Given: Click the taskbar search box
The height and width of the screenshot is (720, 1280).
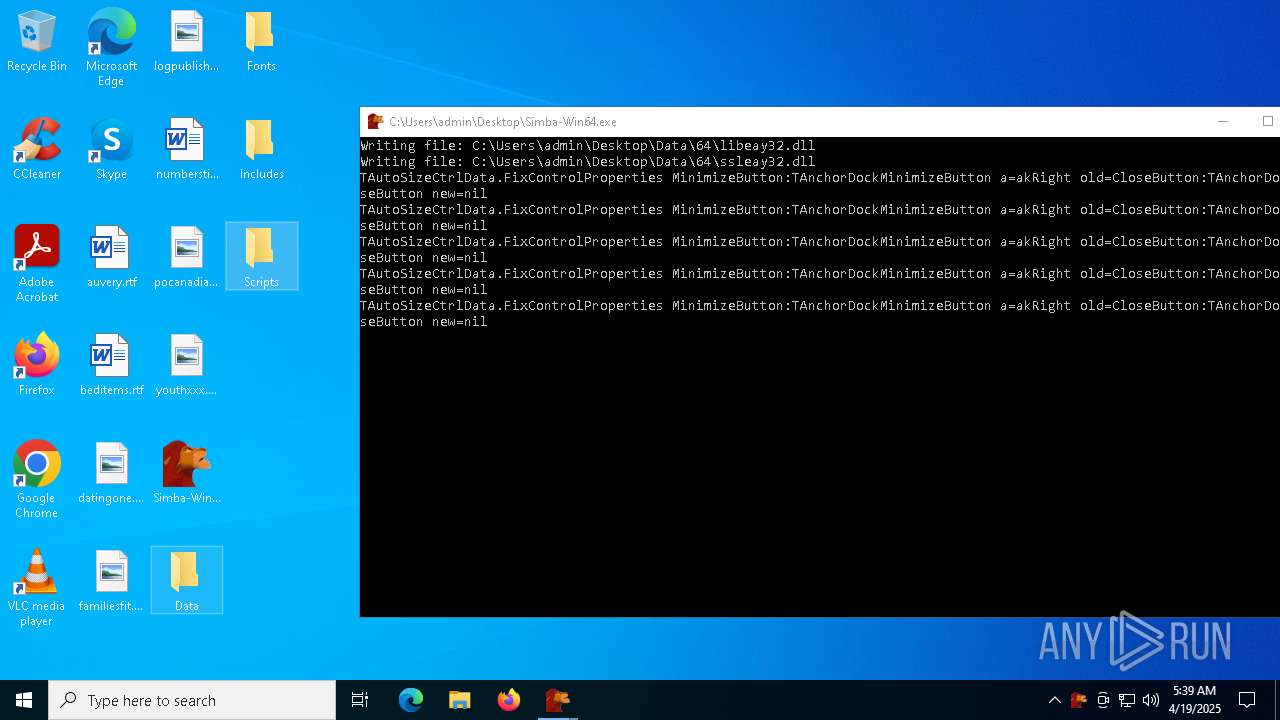Looking at the screenshot, I should (192, 700).
